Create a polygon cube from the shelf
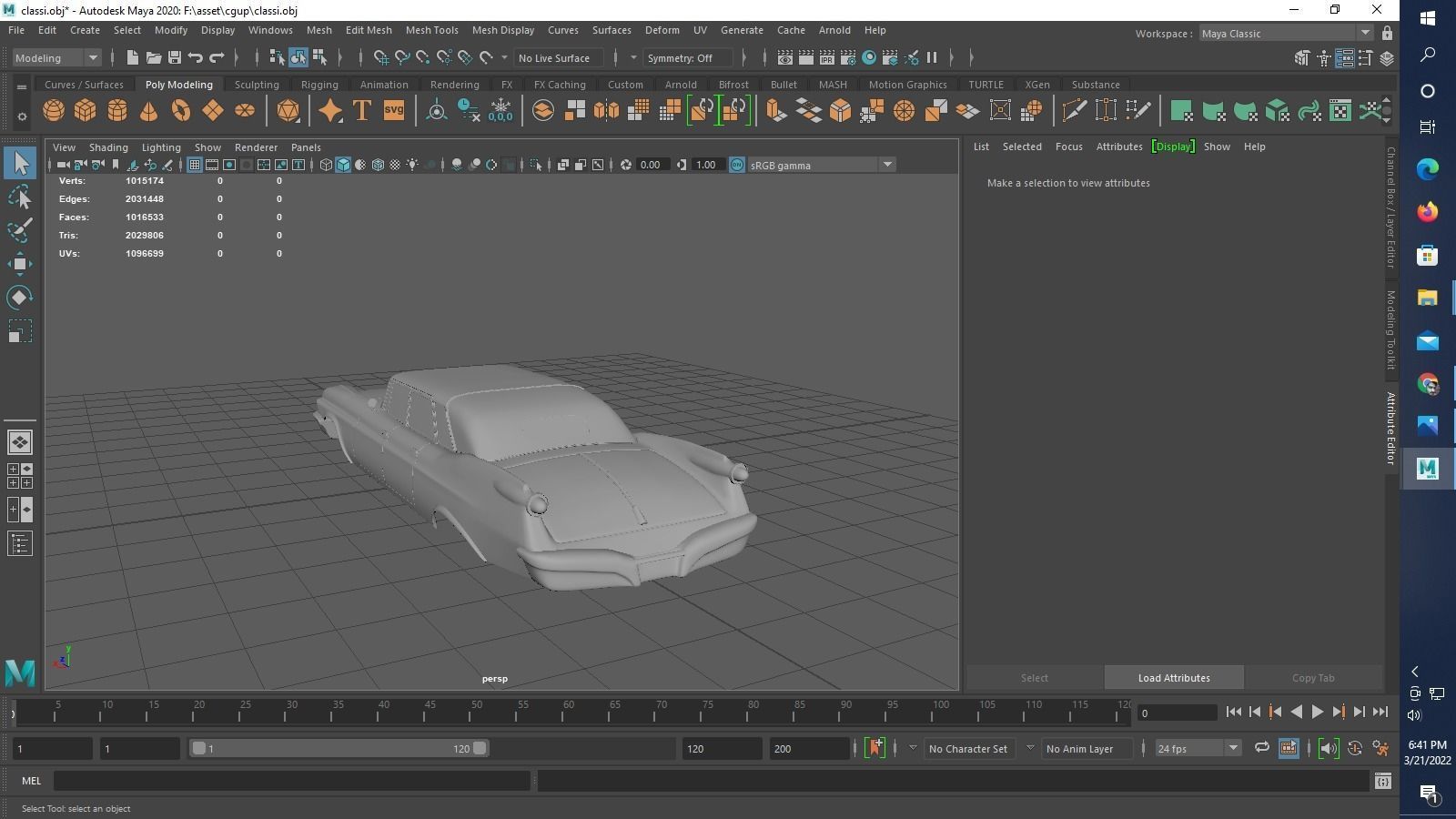 coord(86,111)
